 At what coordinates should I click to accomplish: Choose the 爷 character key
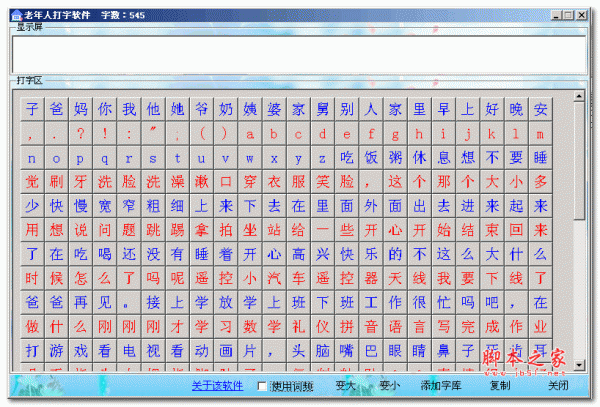pos(202,109)
